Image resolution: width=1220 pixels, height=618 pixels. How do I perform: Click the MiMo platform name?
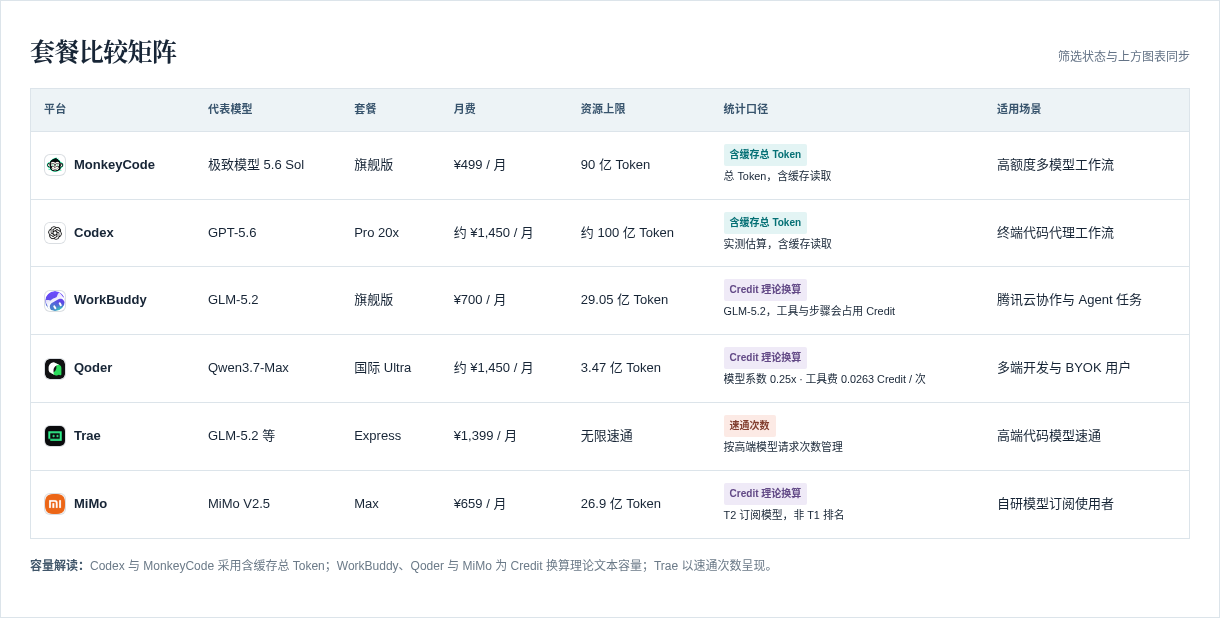90,504
